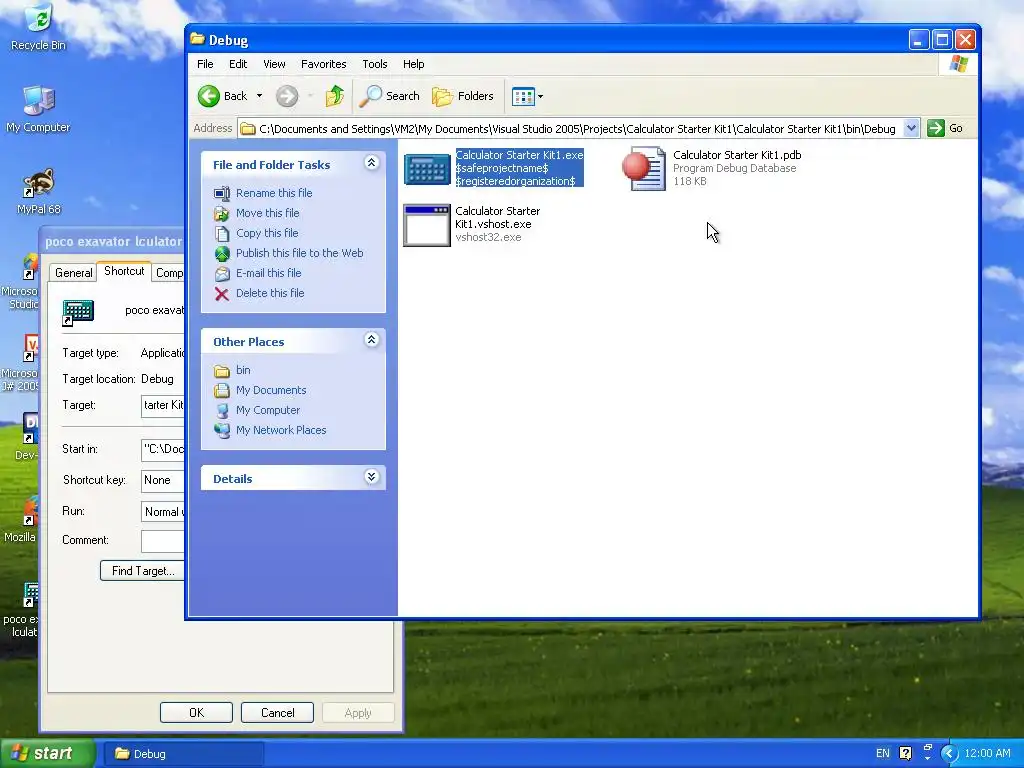Click the language bar minimize tray icon

coord(927,747)
